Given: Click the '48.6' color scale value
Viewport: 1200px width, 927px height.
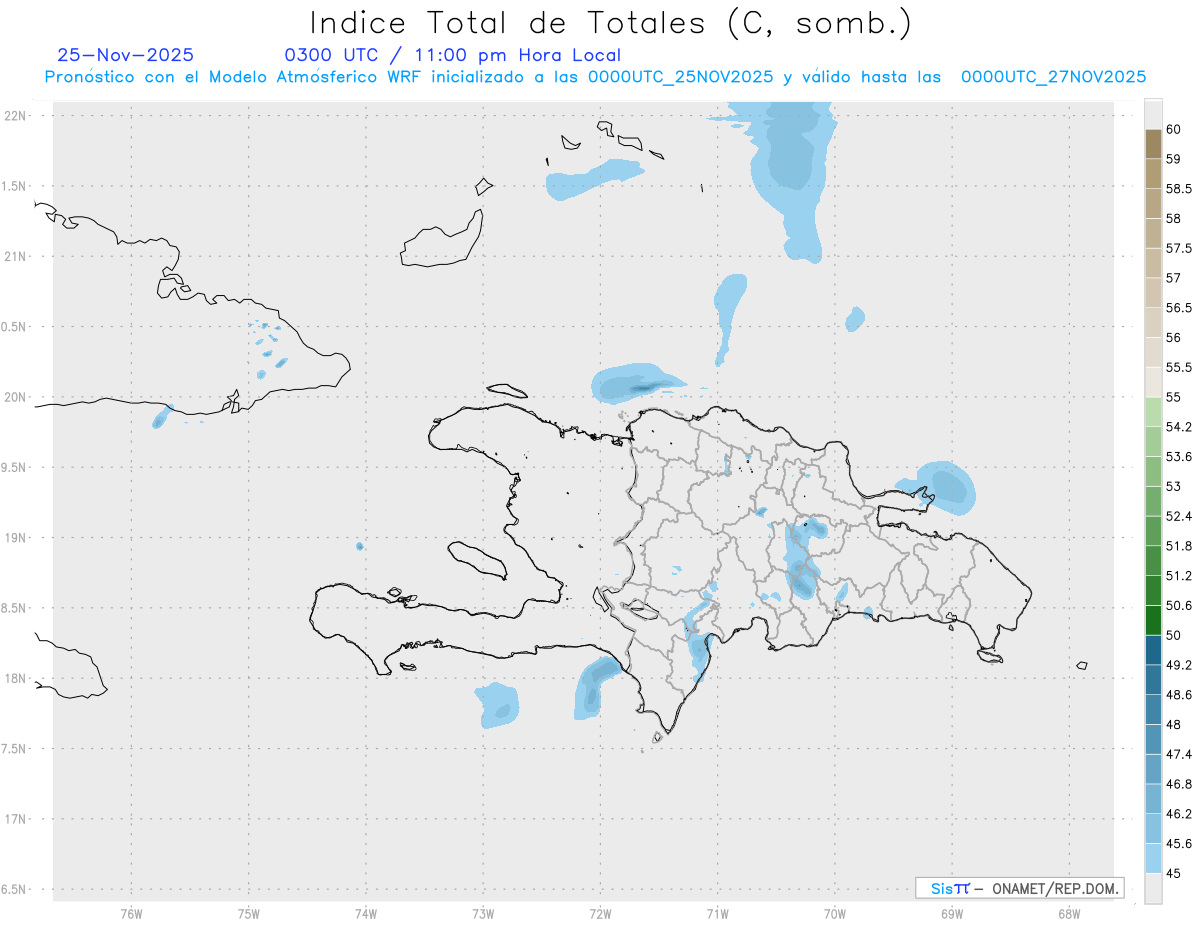Looking at the screenshot, I should pyautogui.click(x=1178, y=695).
